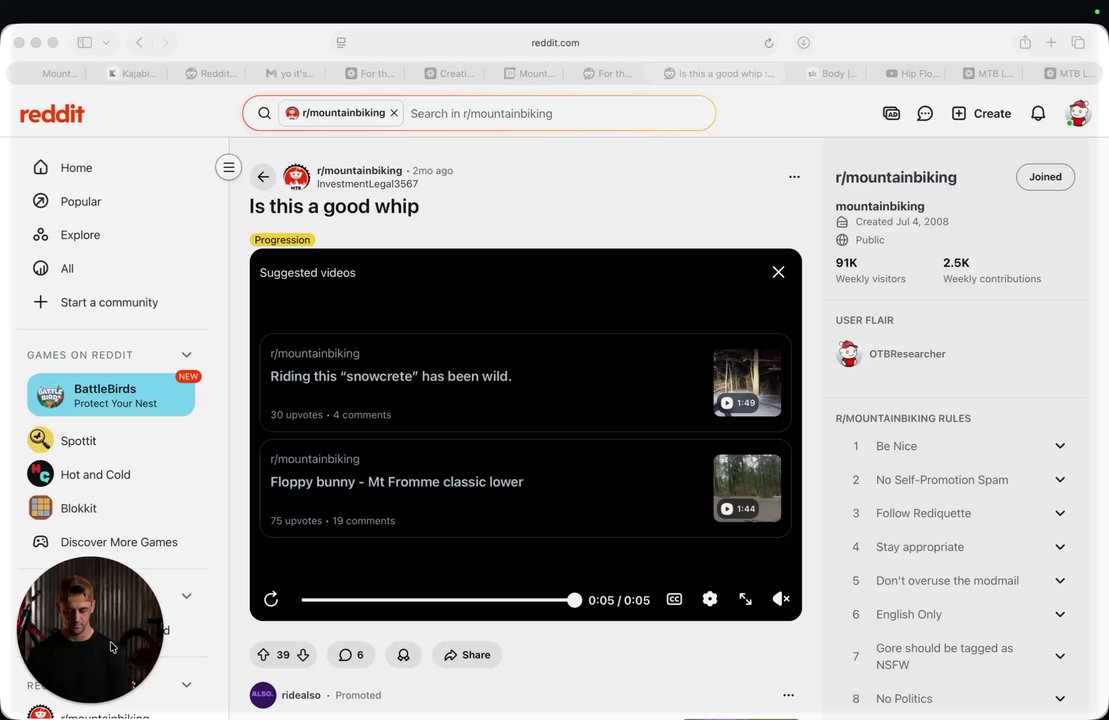This screenshot has height=720, width=1109.
Task: Open the notifications bell
Action: click(1038, 113)
